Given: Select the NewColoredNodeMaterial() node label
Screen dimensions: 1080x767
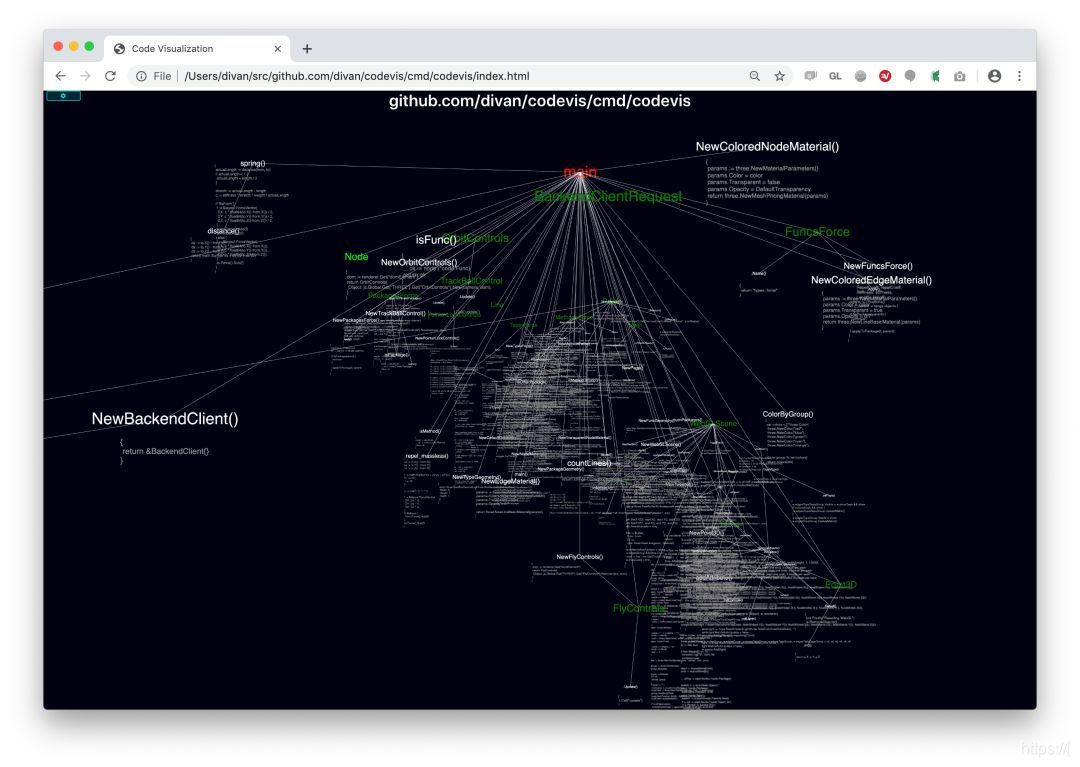Looking at the screenshot, I should pos(767,147).
